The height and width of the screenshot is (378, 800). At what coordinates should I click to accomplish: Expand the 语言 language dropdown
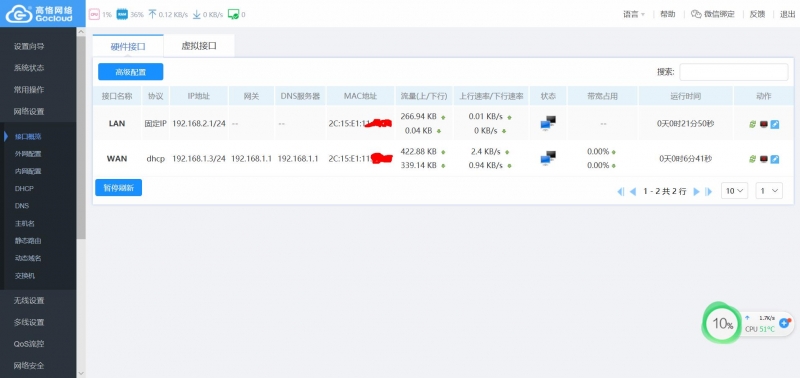634,14
